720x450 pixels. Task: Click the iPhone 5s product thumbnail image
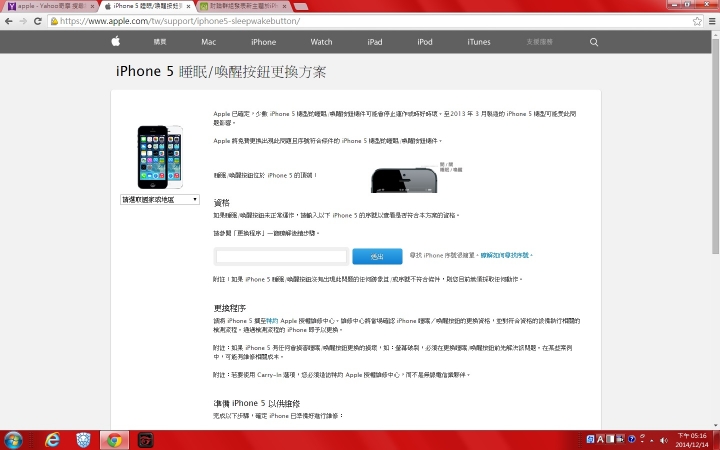160,157
